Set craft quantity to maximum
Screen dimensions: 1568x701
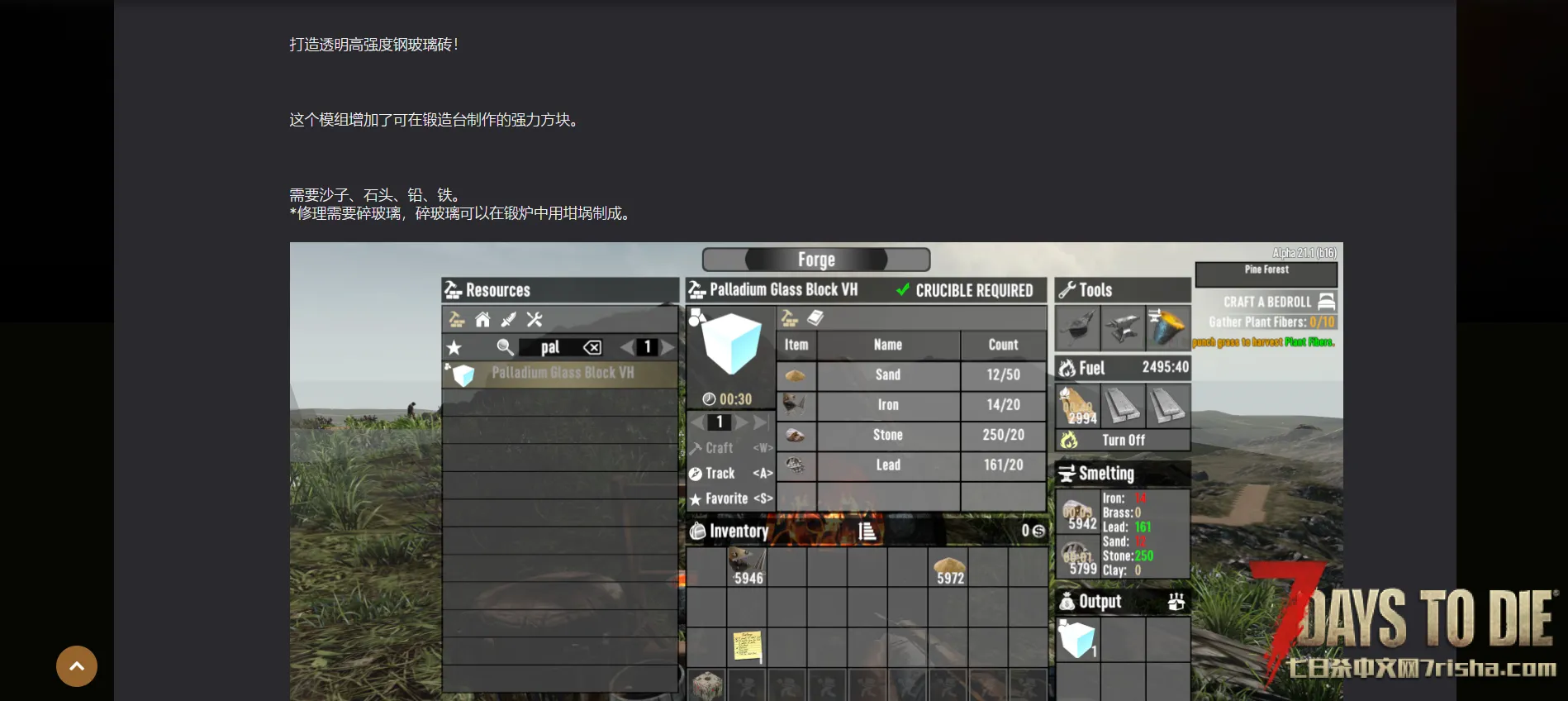click(761, 422)
